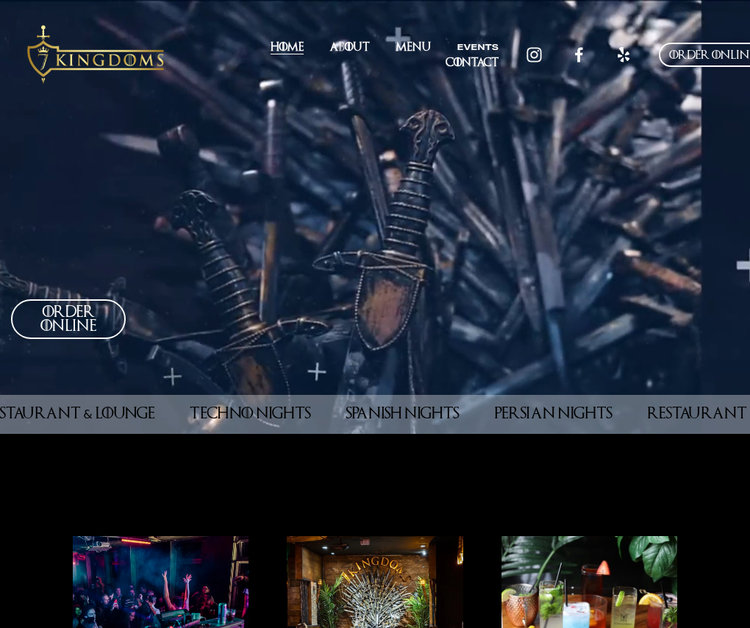Click the hero Order Online button
Screen dimensions: 750x628
click(68, 319)
